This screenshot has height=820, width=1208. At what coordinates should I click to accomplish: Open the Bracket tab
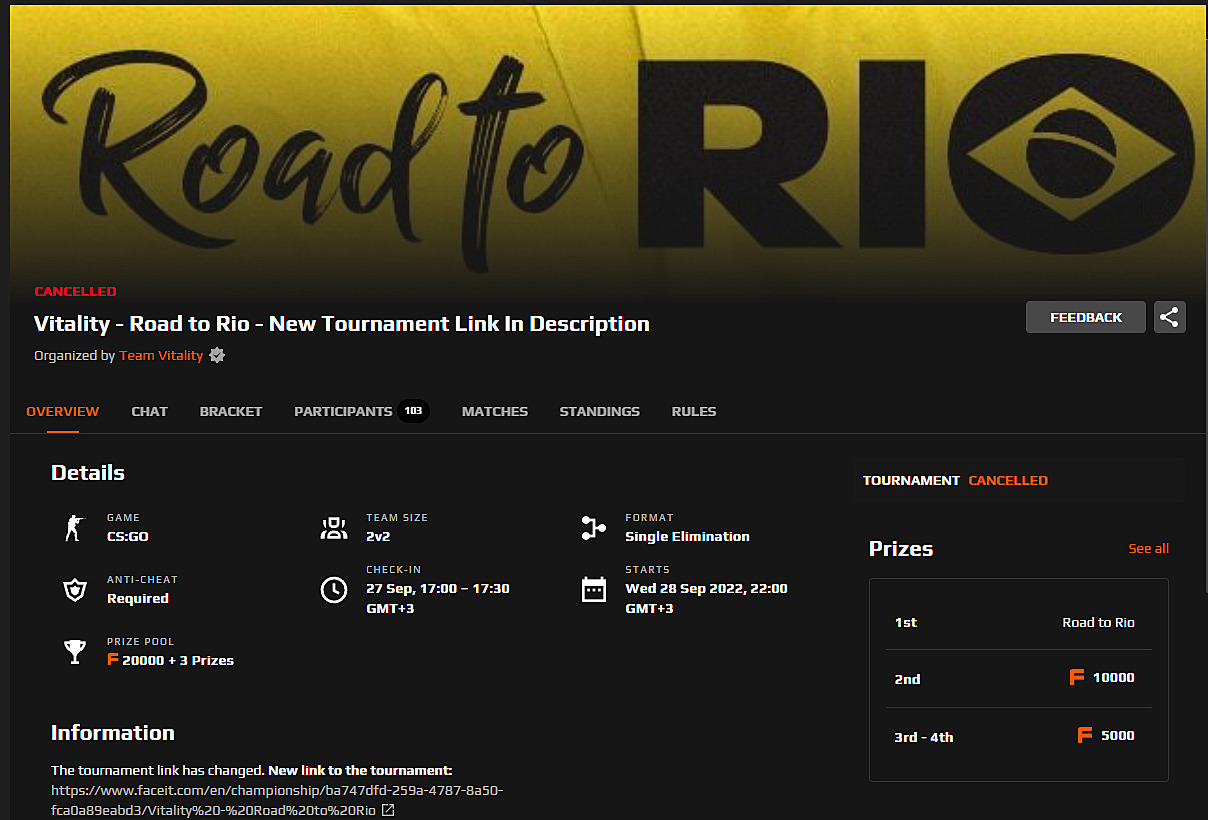(x=231, y=411)
